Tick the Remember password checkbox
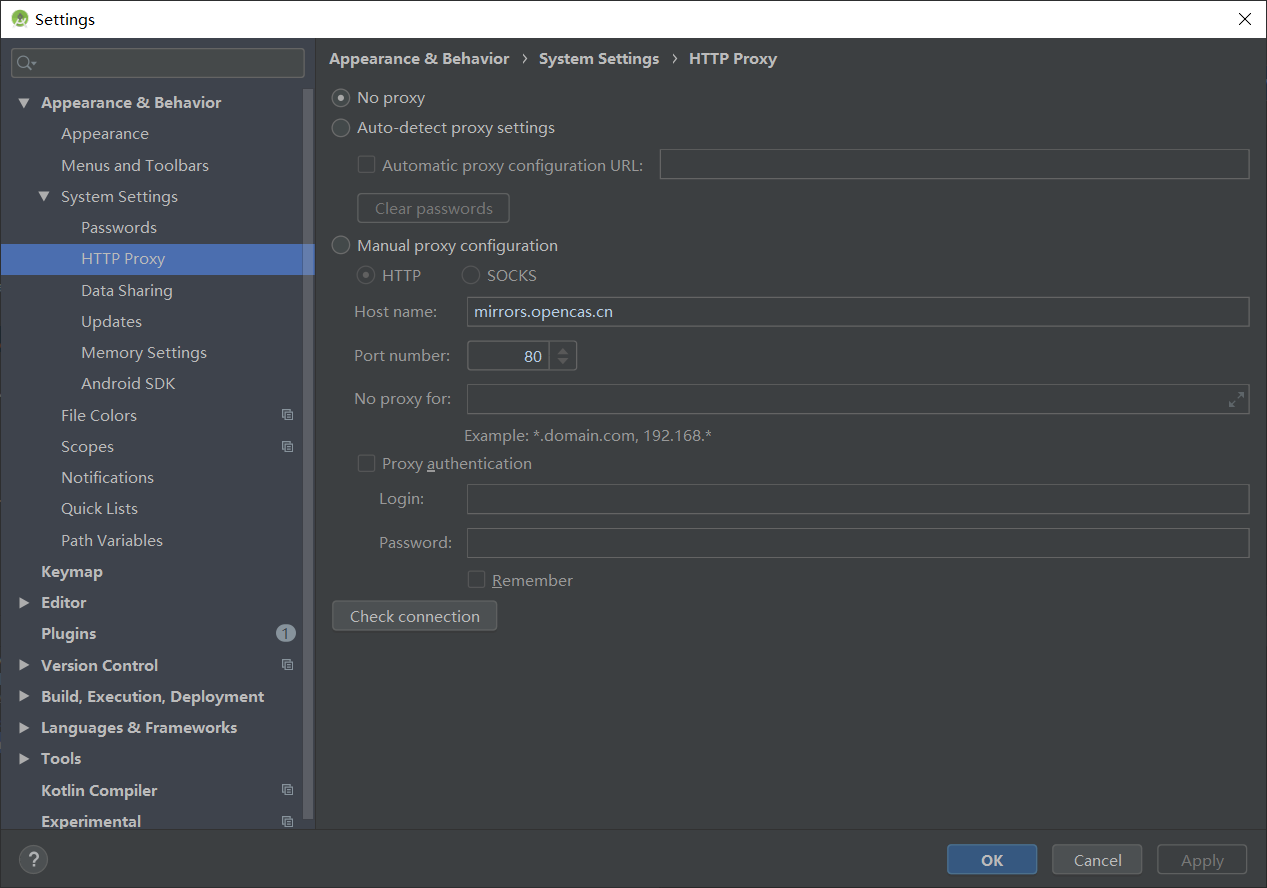The width and height of the screenshot is (1267, 888). (476, 579)
